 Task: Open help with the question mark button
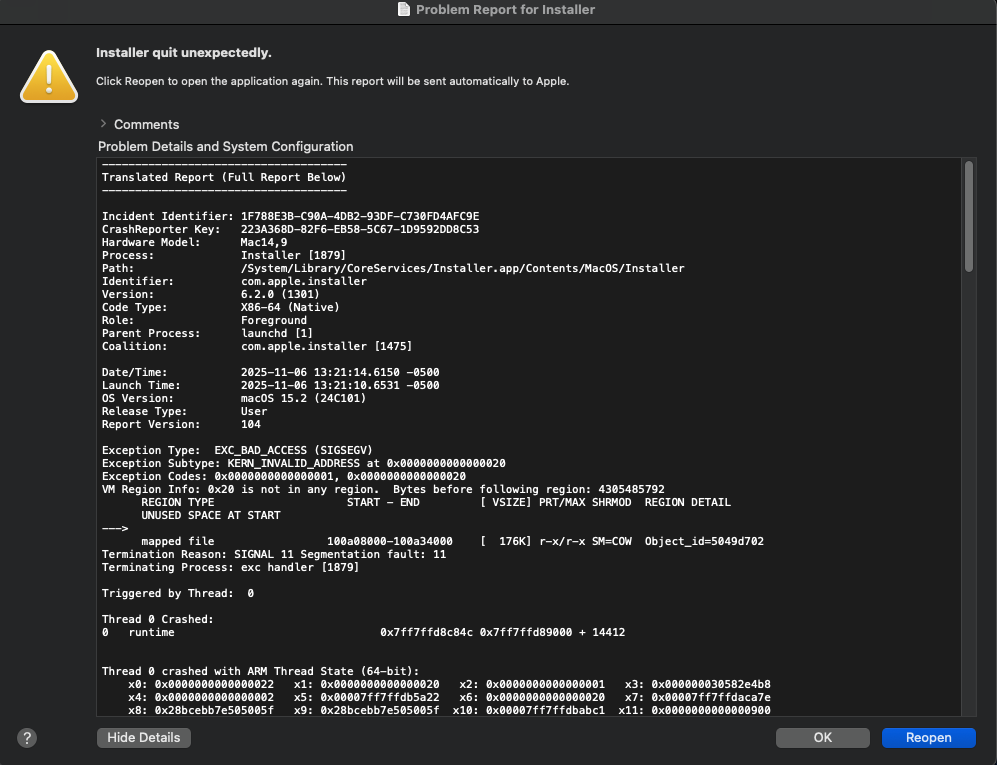[x=27, y=738]
